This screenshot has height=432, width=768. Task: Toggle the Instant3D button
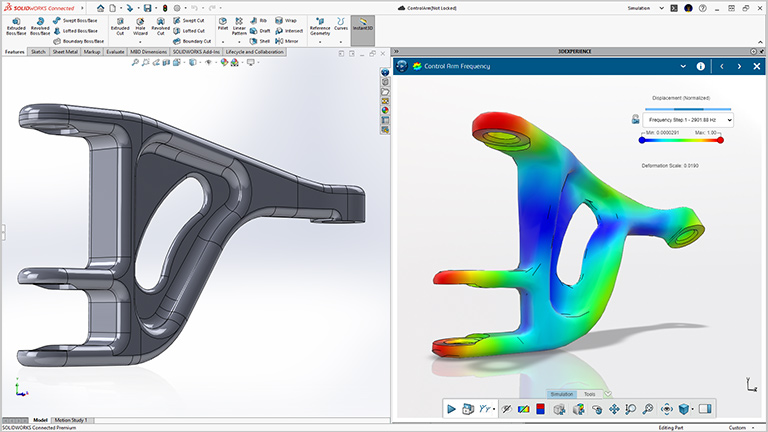(364, 29)
